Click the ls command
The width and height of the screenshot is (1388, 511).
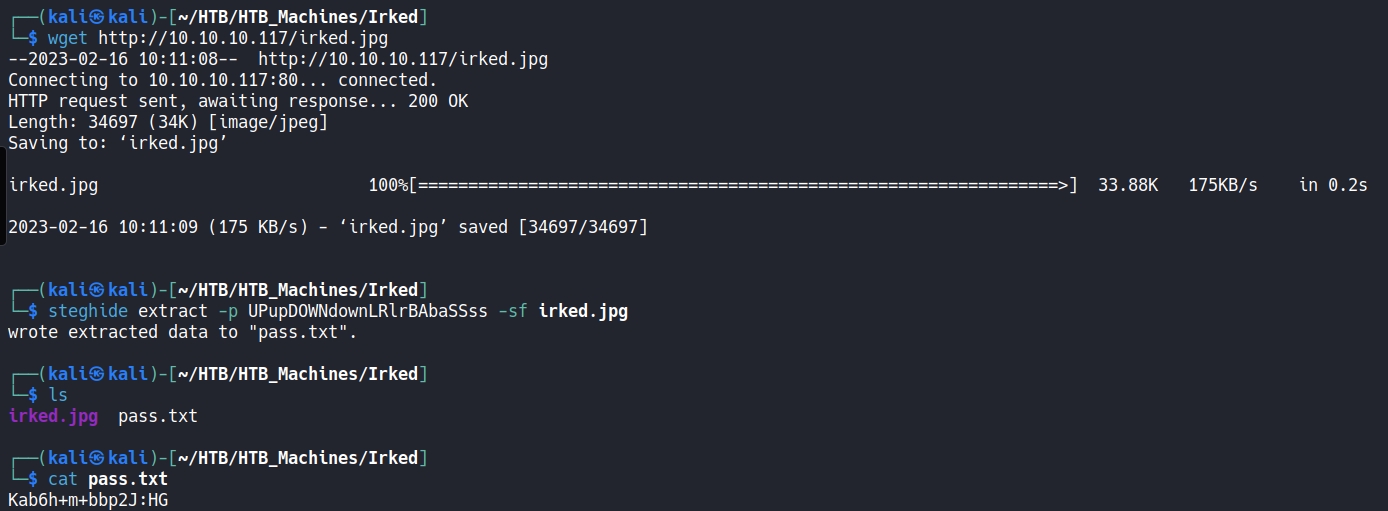click(58, 395)
